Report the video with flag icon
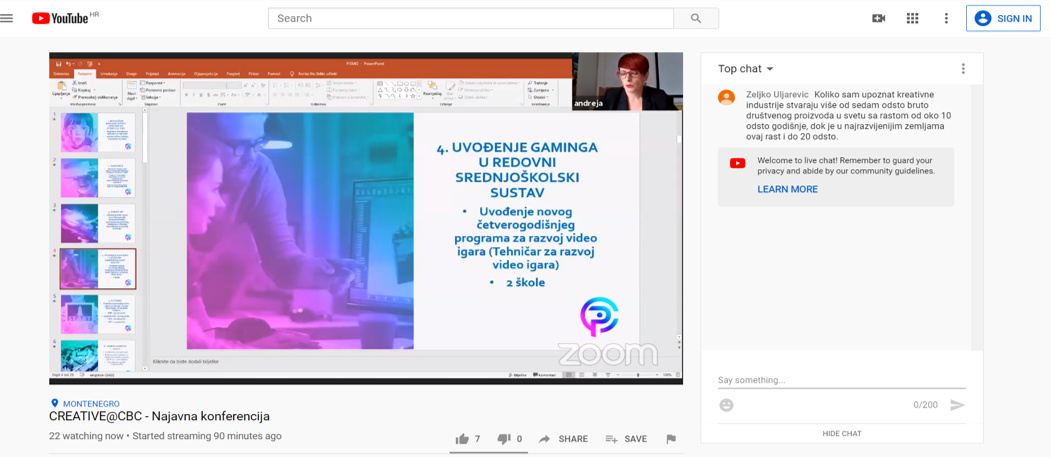 (x=671, y=439)
